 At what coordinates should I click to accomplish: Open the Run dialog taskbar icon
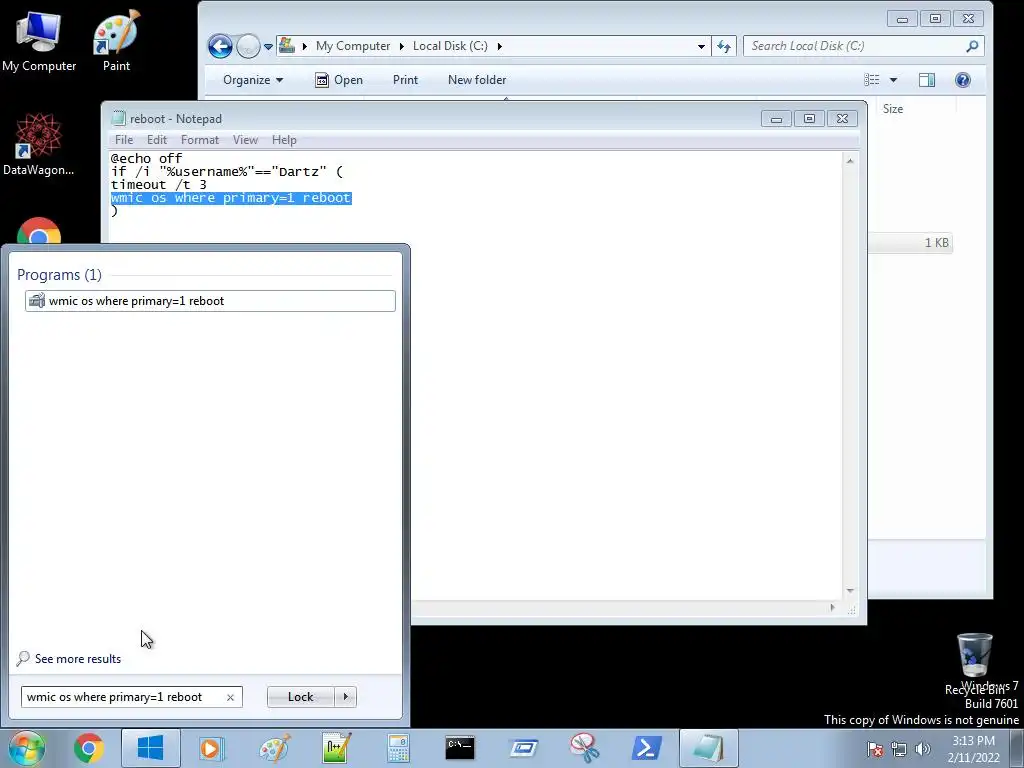(522, 748)
